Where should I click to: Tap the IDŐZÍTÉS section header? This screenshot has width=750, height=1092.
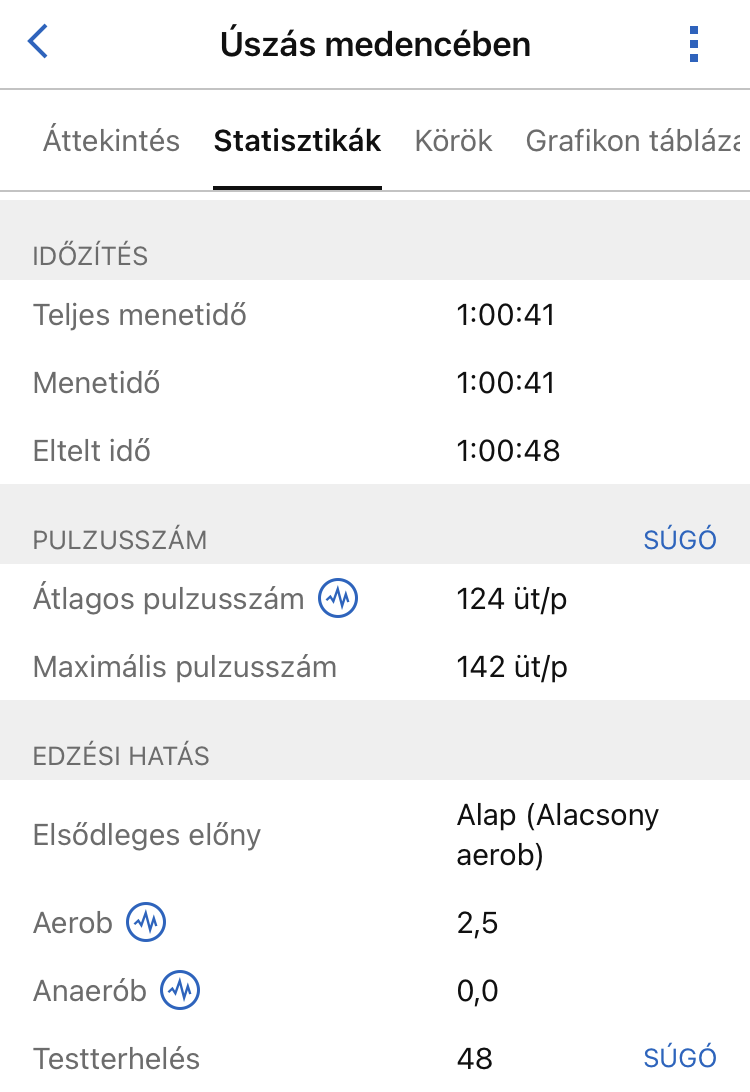pos(90,256)
